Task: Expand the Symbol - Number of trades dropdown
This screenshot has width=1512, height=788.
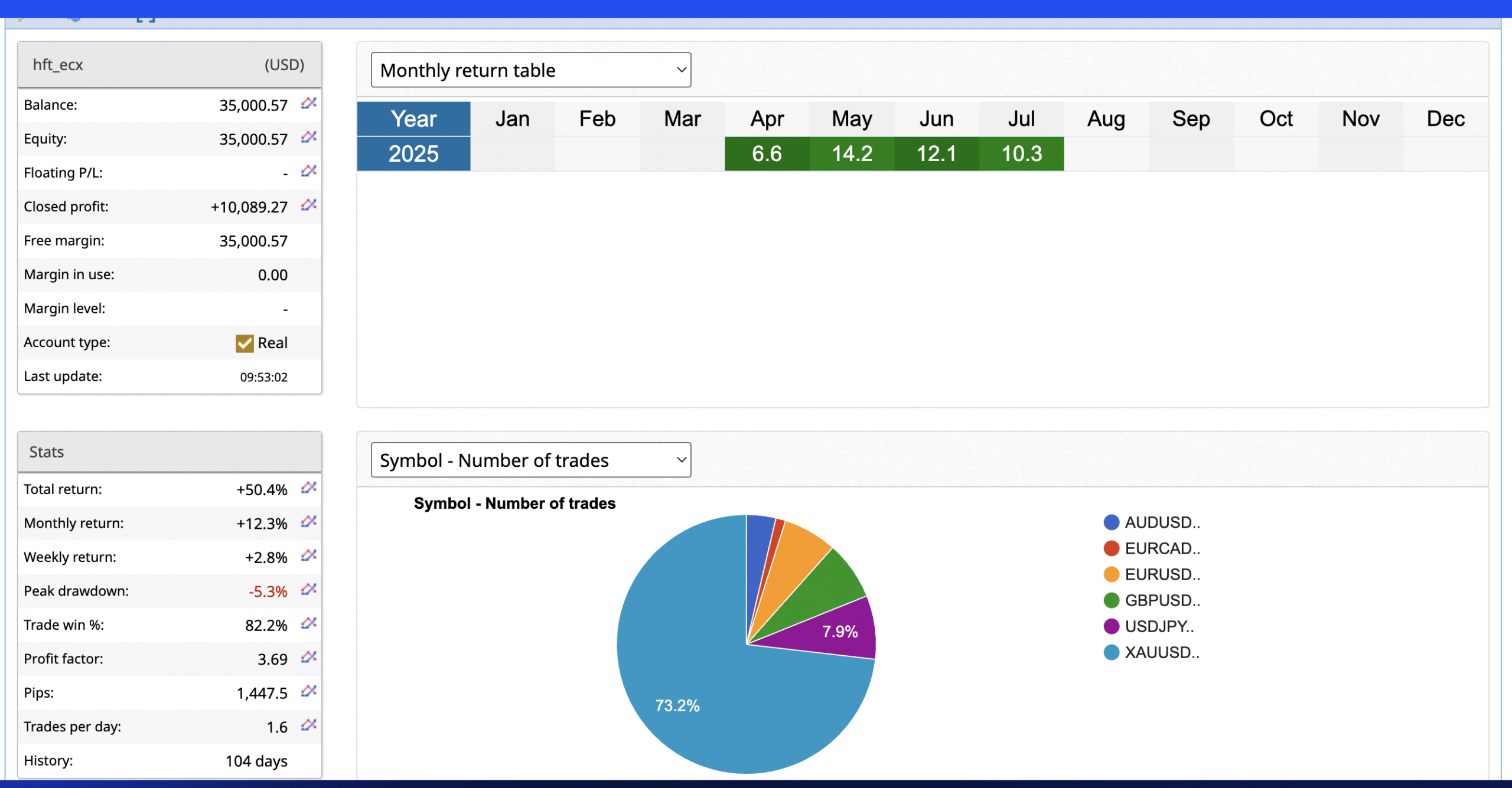Action: point(530,460)
